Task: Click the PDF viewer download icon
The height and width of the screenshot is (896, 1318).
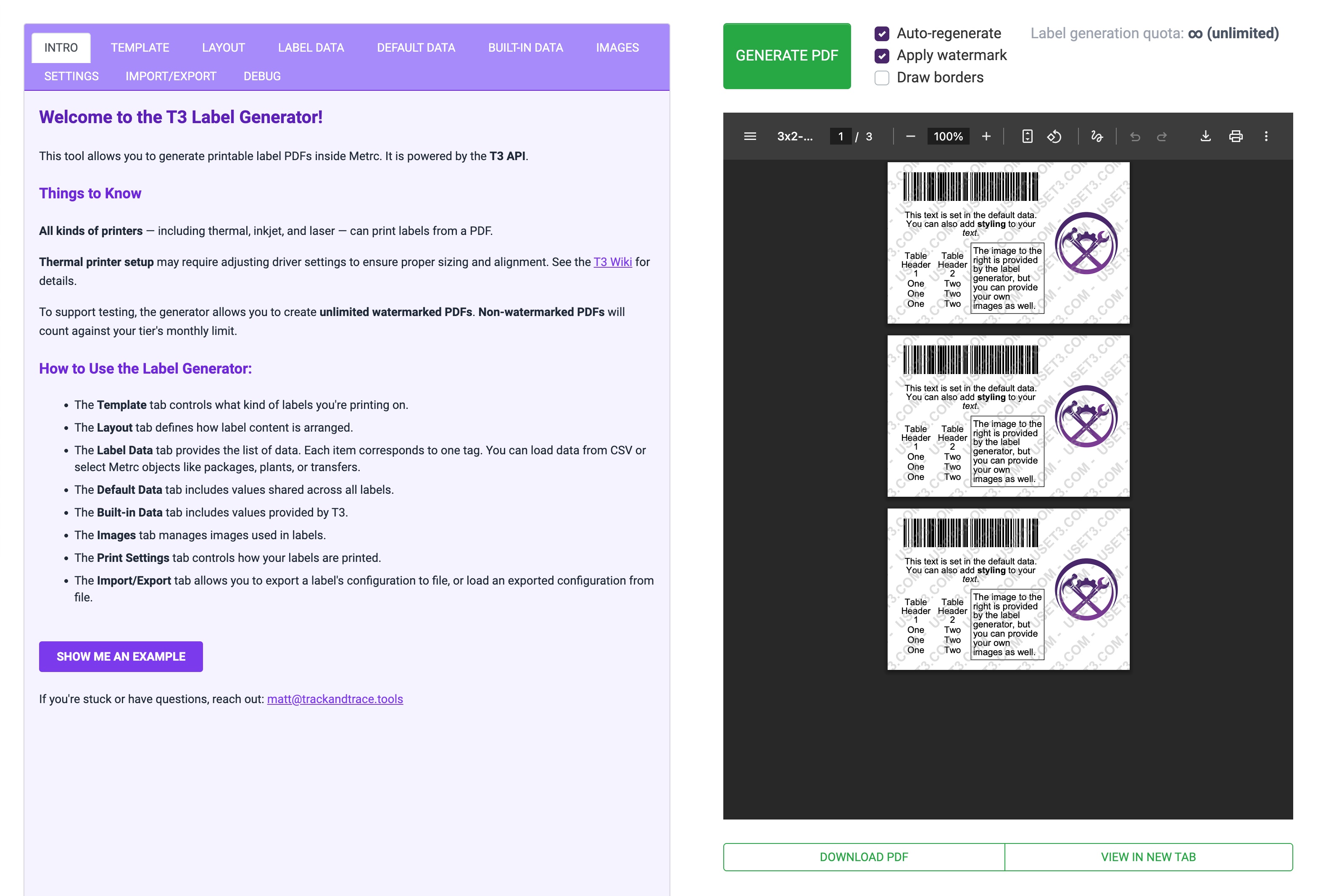Action: coord(1206,136)
